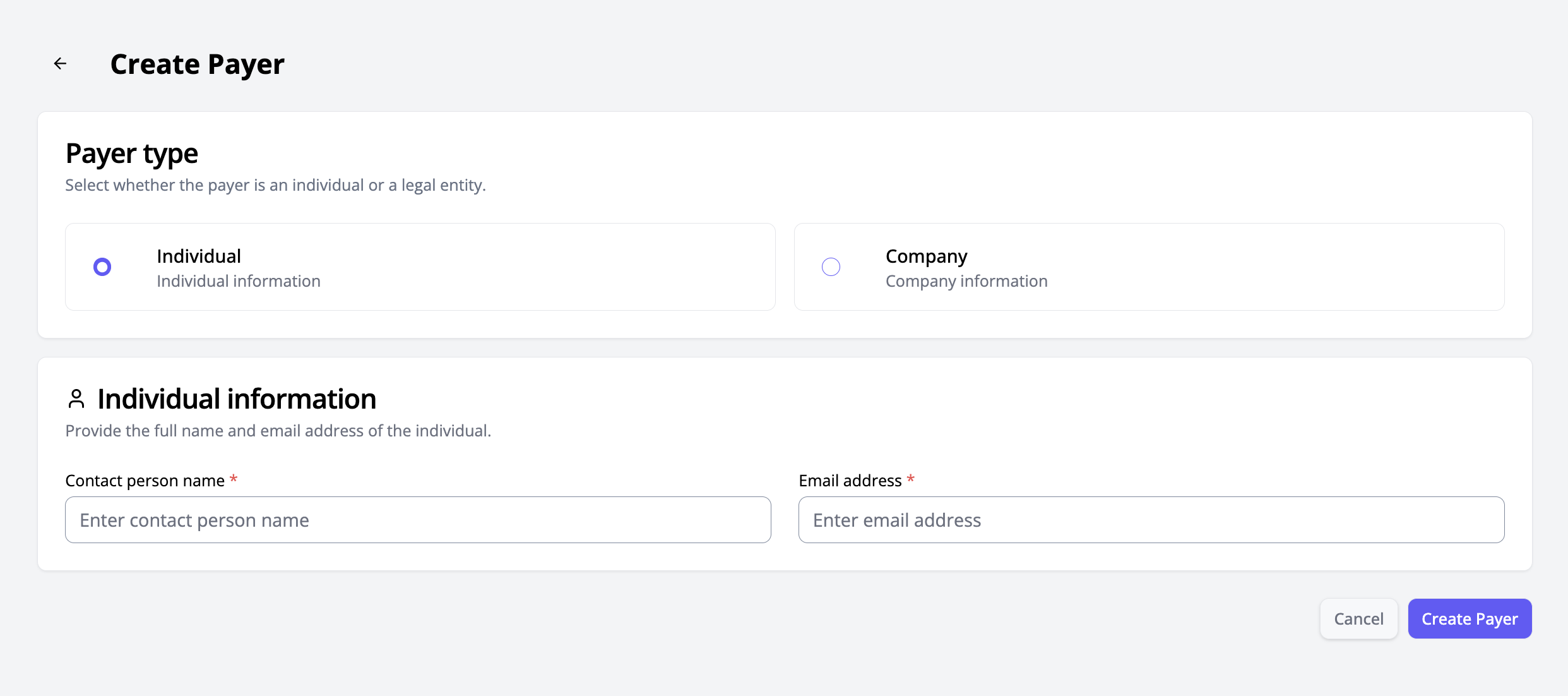1568x696 pixels.
Task: Click the "Individual" option title
Action: (199, 256)
